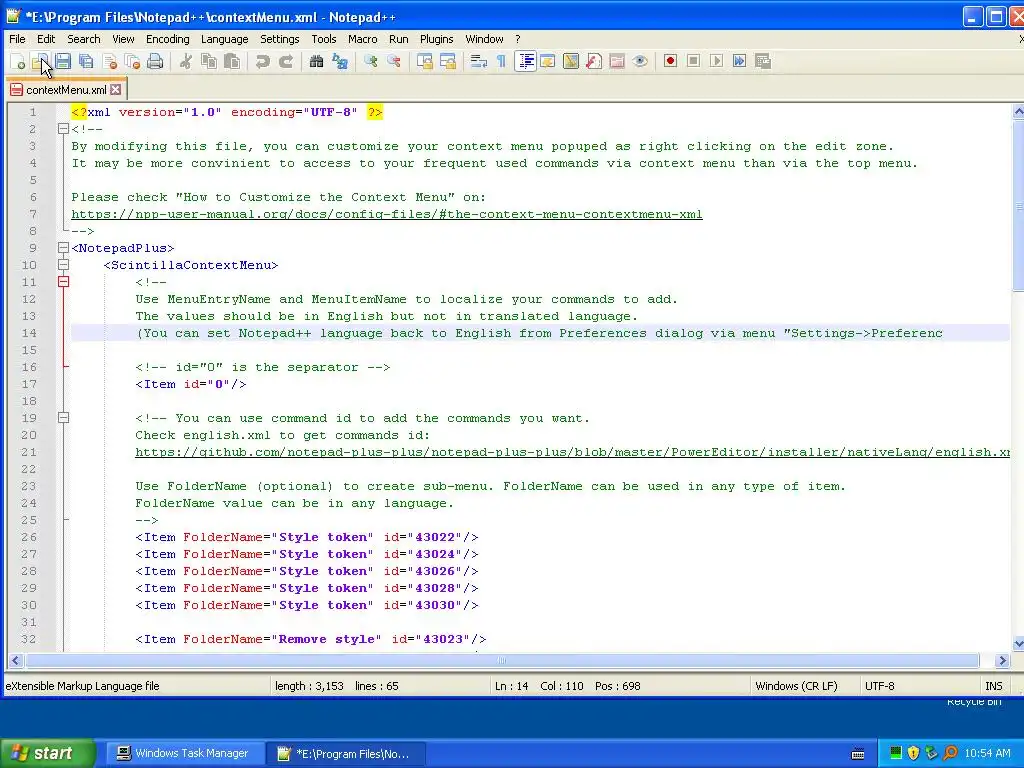The height and width of the screenshot is (768, 1024).
Task: Collapse ScintillaContextMenu fold at line 10
Action: click(63, 265)
